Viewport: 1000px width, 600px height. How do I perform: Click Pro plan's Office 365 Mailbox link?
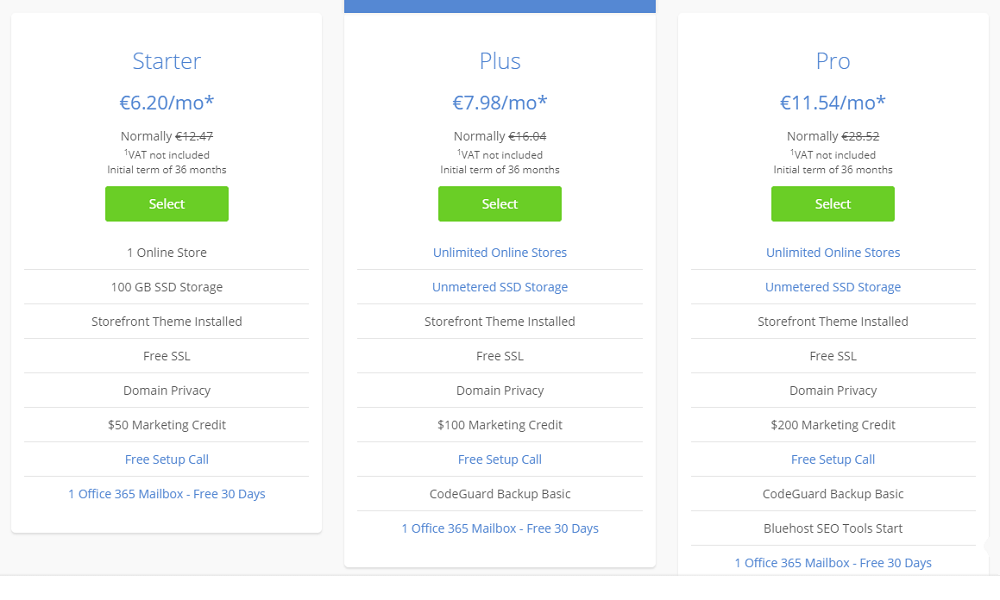[x=833, y=563]
